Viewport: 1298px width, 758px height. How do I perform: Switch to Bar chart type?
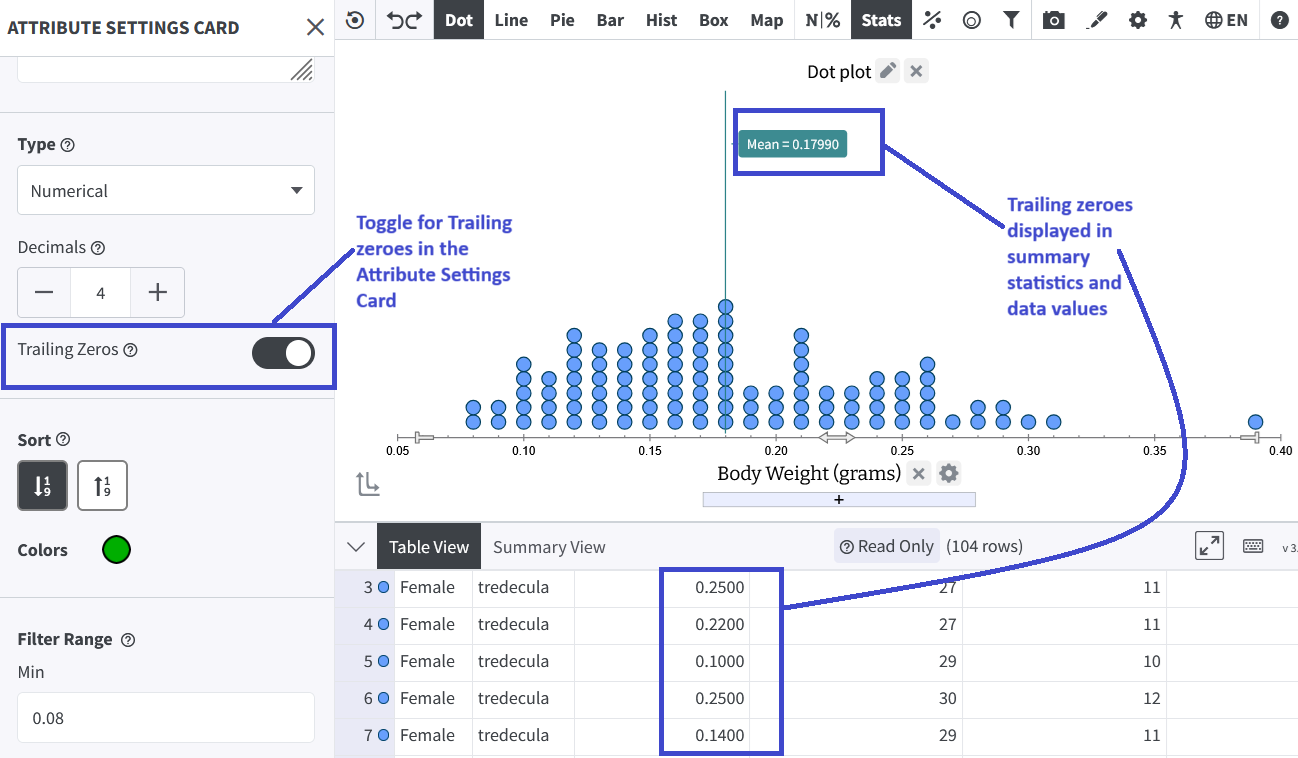coord(610,20)
